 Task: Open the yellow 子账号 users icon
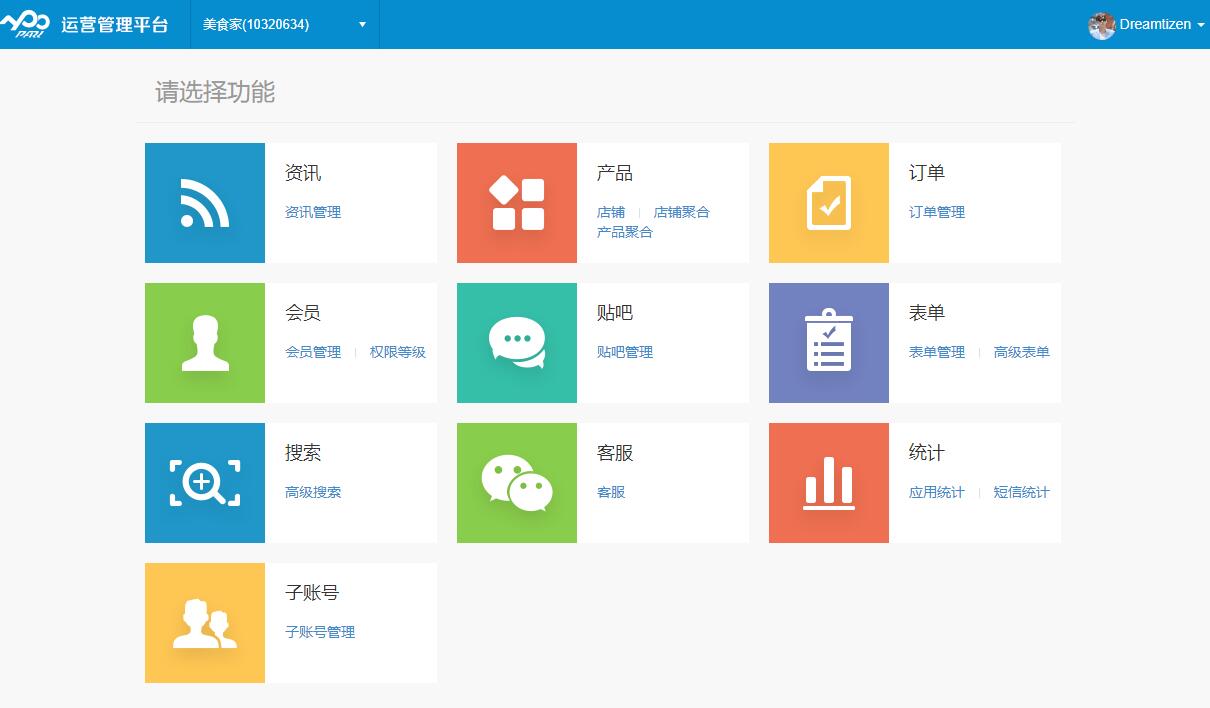(x=205, y=623)
